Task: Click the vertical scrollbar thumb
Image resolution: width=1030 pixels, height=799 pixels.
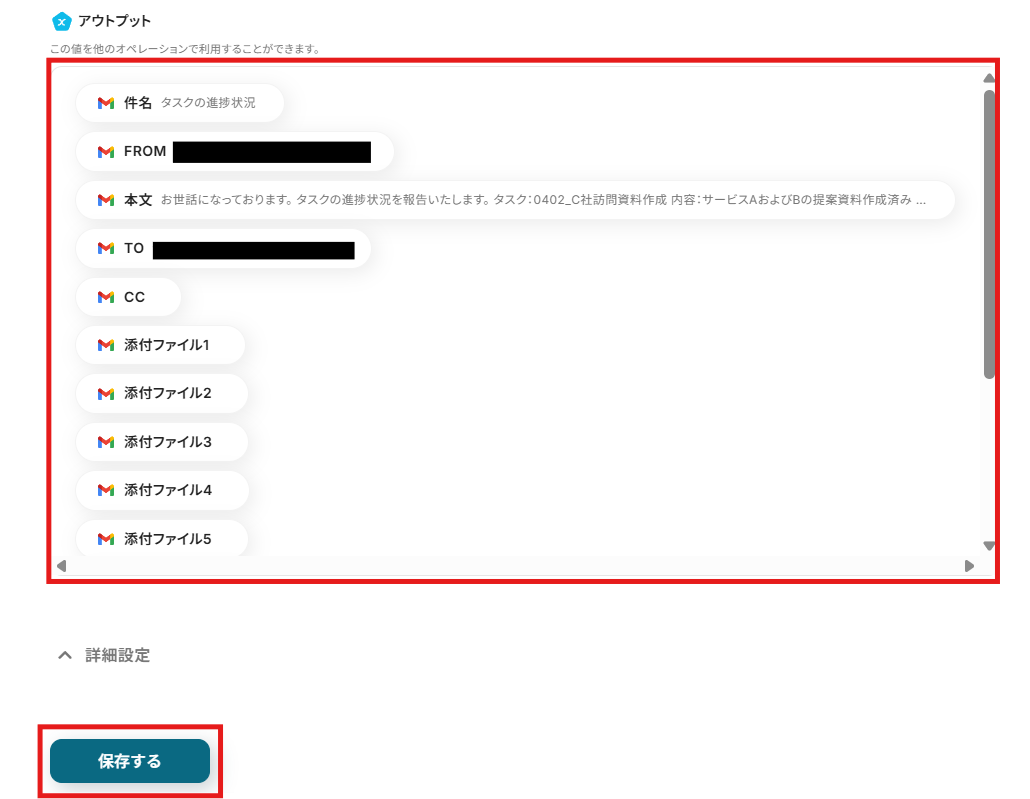Action: (989, 234)
